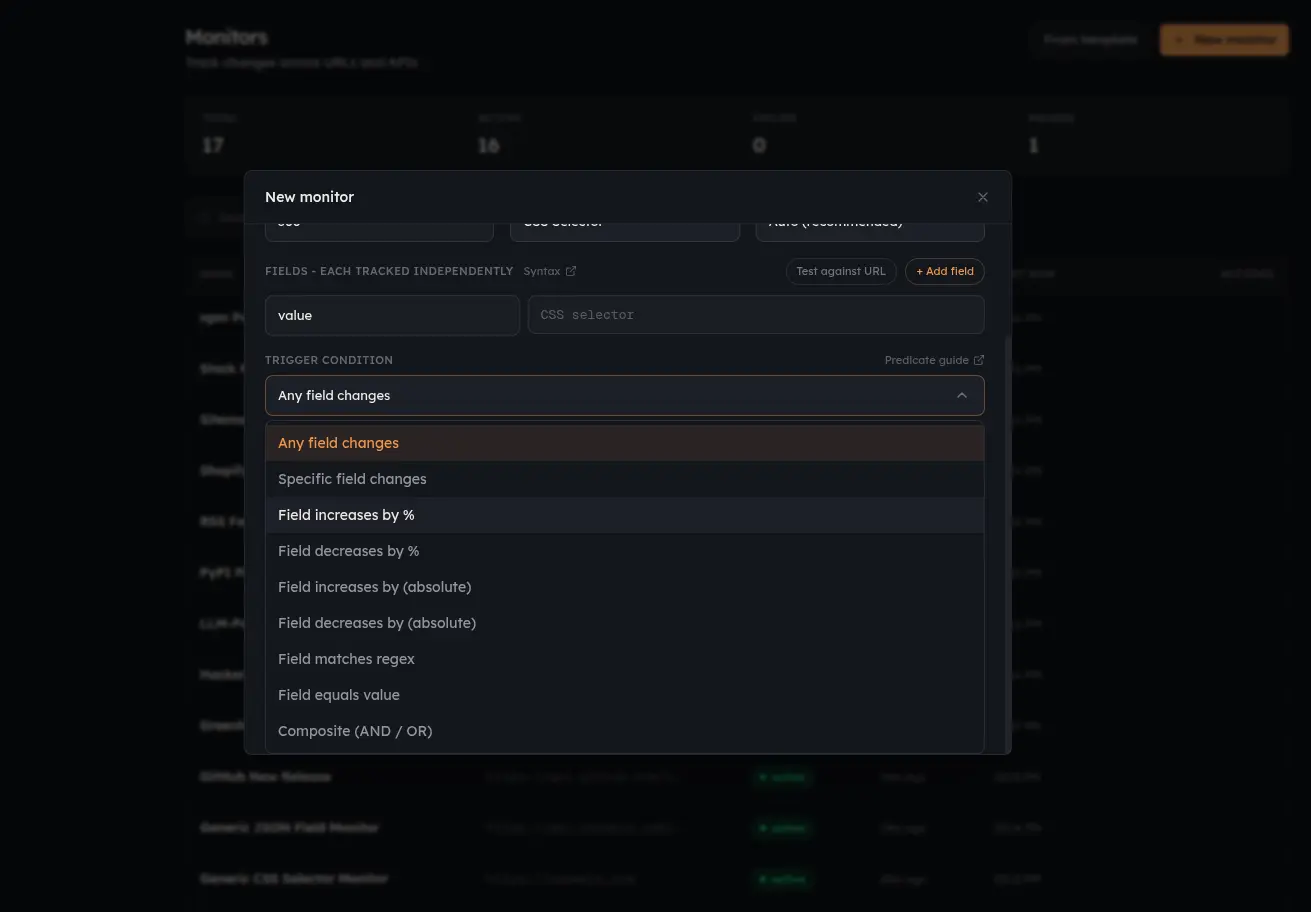The width and height of the screenshot is (1311, 912).
Task: Select Any field changes option
Action: click(625, 443)
